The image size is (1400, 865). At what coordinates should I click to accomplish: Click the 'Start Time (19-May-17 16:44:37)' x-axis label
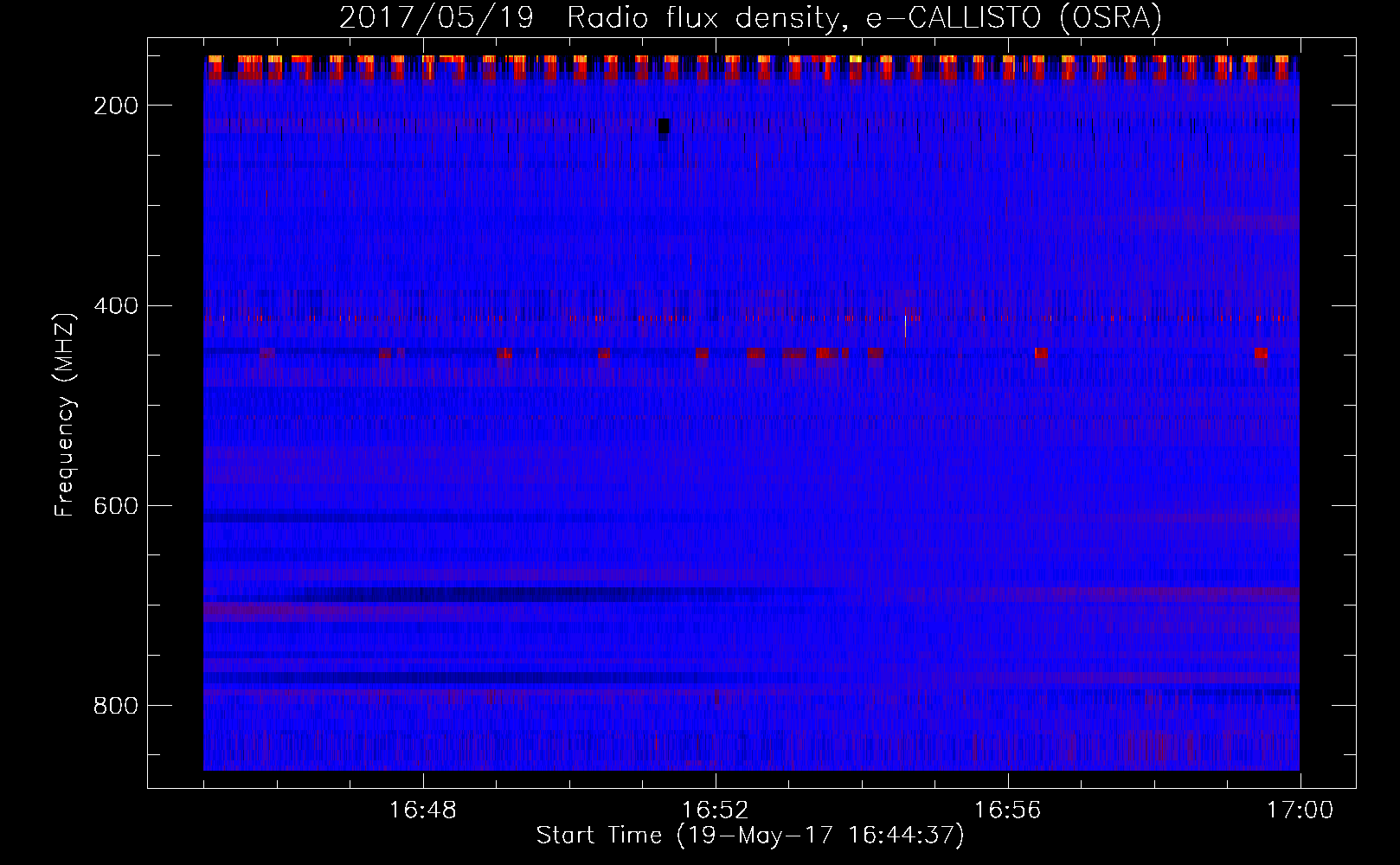(x=750, y=836)
